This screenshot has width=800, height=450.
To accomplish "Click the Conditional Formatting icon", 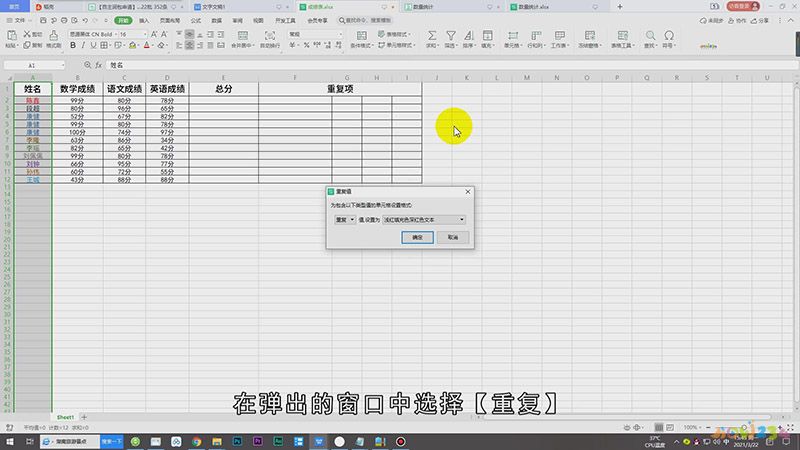I will [x=362, y=36].
